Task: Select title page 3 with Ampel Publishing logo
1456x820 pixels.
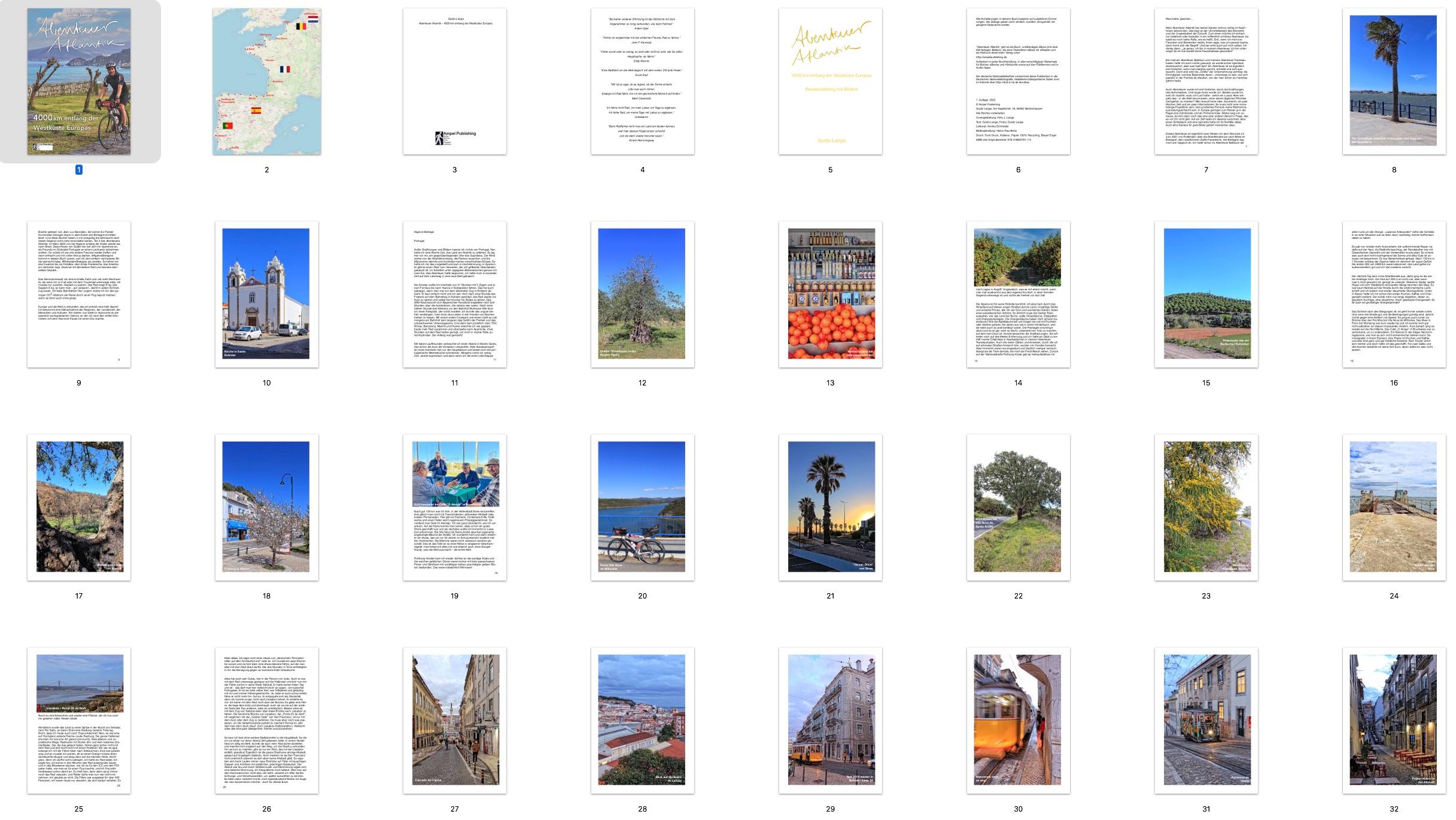Action: click(455, 81)
